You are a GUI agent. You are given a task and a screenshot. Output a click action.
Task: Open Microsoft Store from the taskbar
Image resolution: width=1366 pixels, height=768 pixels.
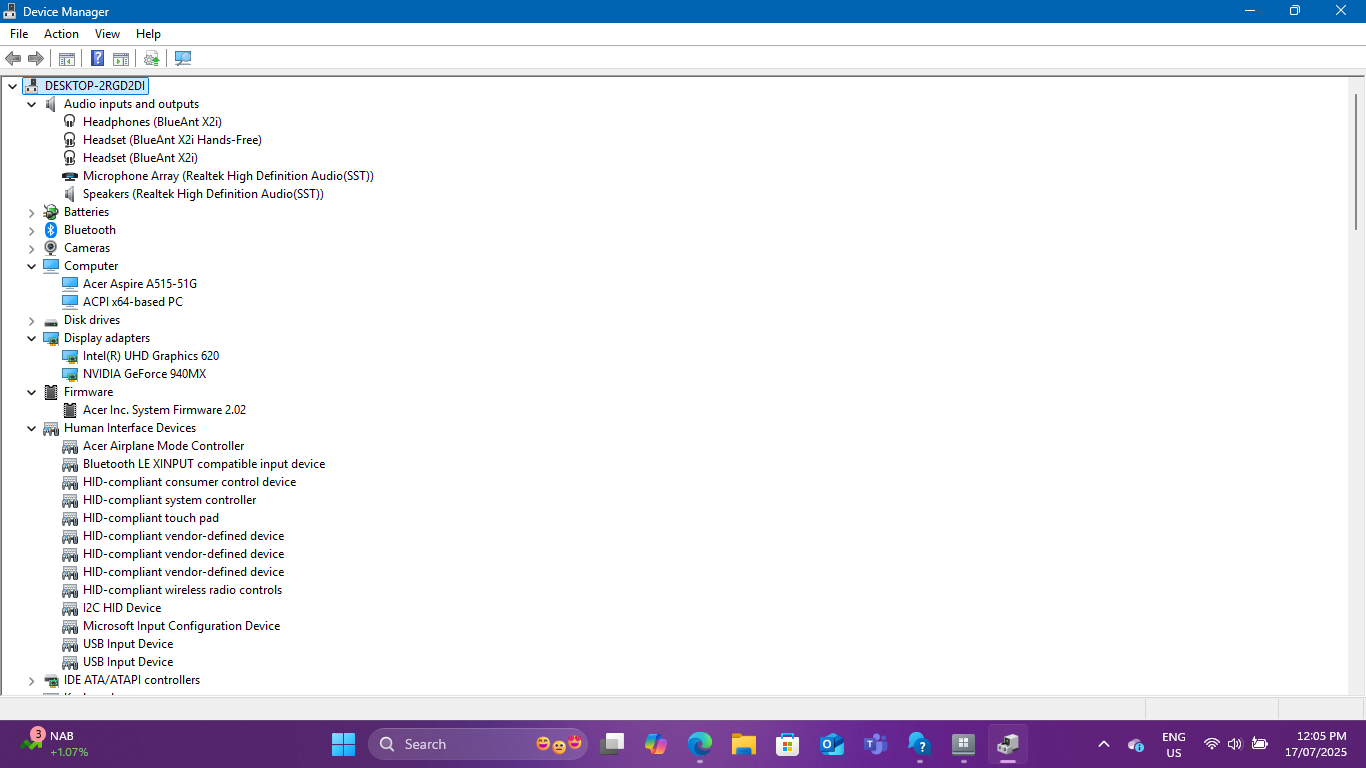pyautogui.click(x=788, y=744)
